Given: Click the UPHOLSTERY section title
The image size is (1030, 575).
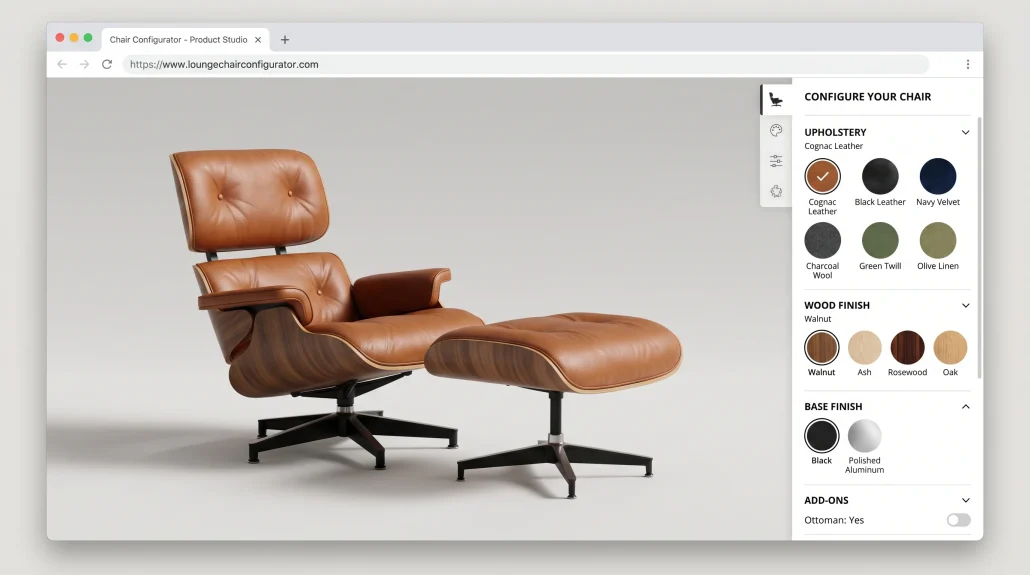Looking at the screenshot, I should [x=836, y=132].
